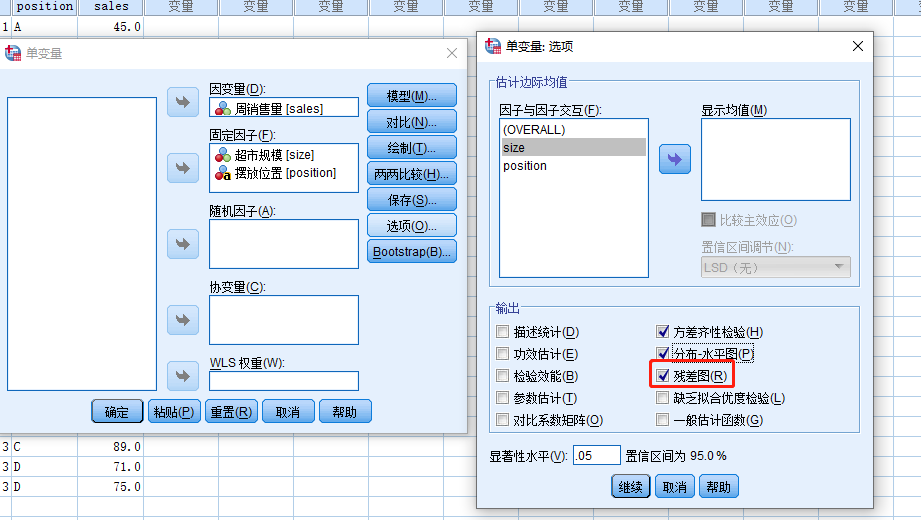The width and height of the screenshot is (921, 520).
Task: Open 选项(O)... dialog
Action: coord(412,226)
